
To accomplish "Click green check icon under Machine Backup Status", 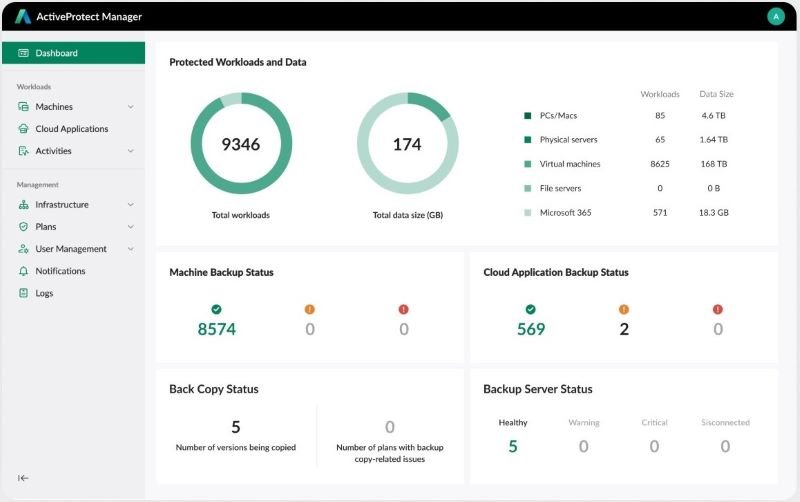I will (216, 309).
